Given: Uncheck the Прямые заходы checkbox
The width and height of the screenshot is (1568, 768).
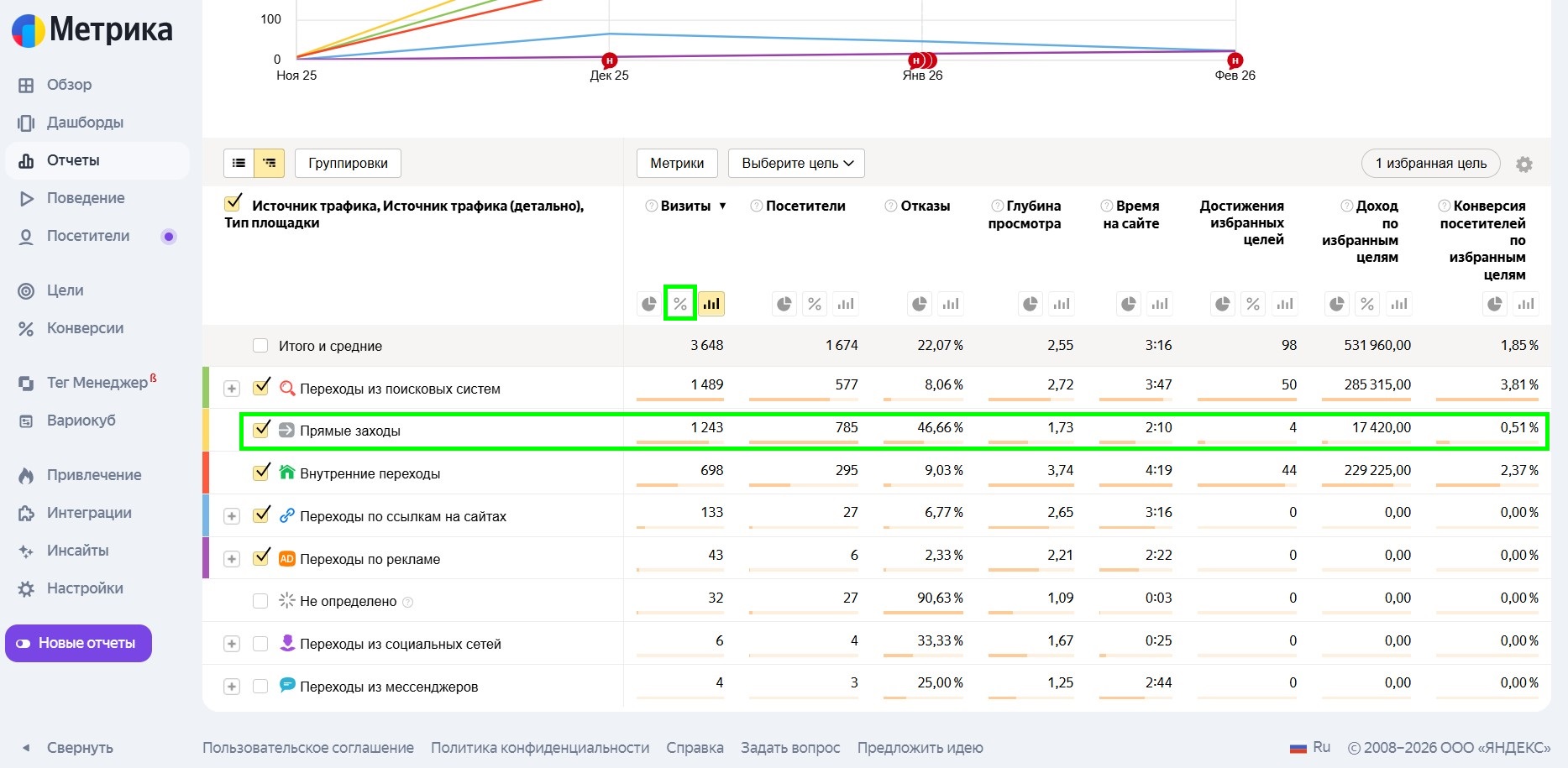Looking at the screenshot, I should point(261,429).
